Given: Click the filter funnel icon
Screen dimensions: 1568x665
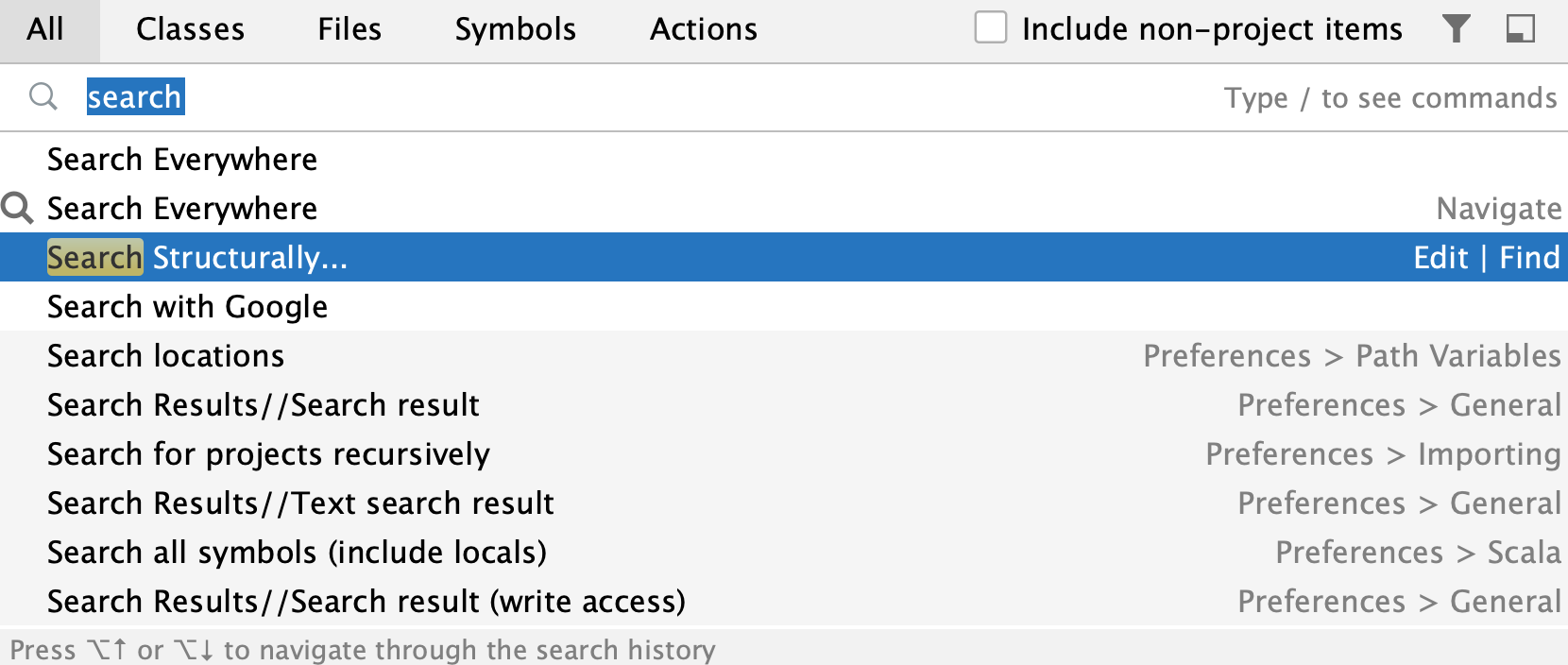Looking at the screenshot, I should click(1457, 28).
